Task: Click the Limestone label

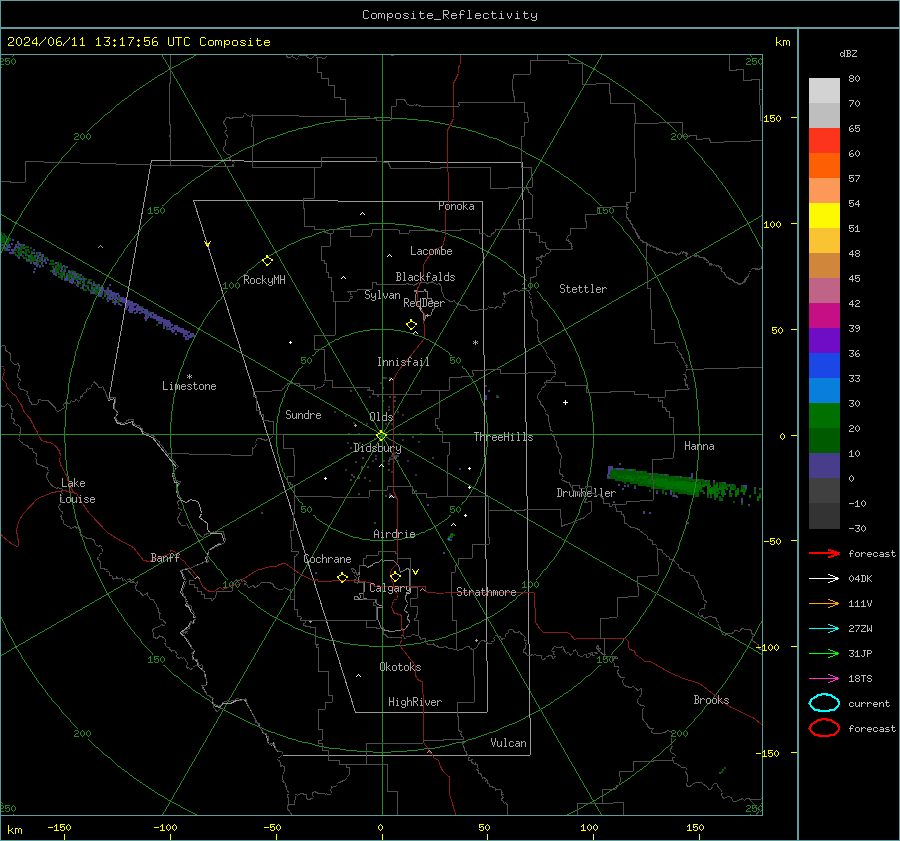Action: [189, 386]
